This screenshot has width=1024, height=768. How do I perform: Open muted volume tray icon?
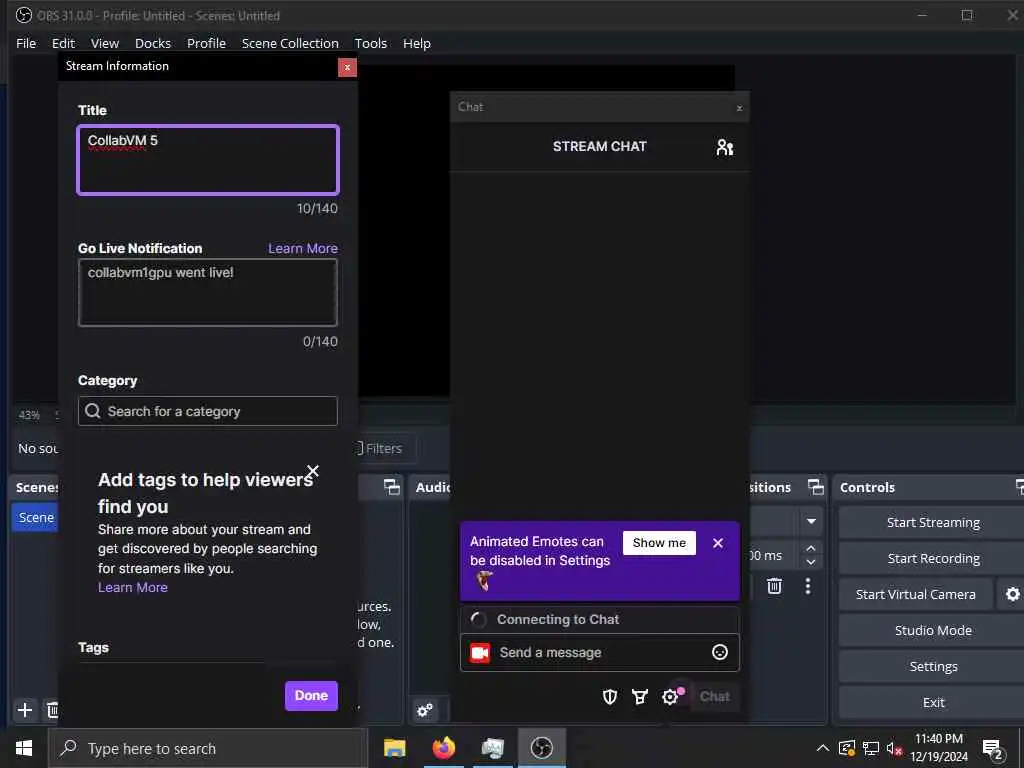click(894, 748)
